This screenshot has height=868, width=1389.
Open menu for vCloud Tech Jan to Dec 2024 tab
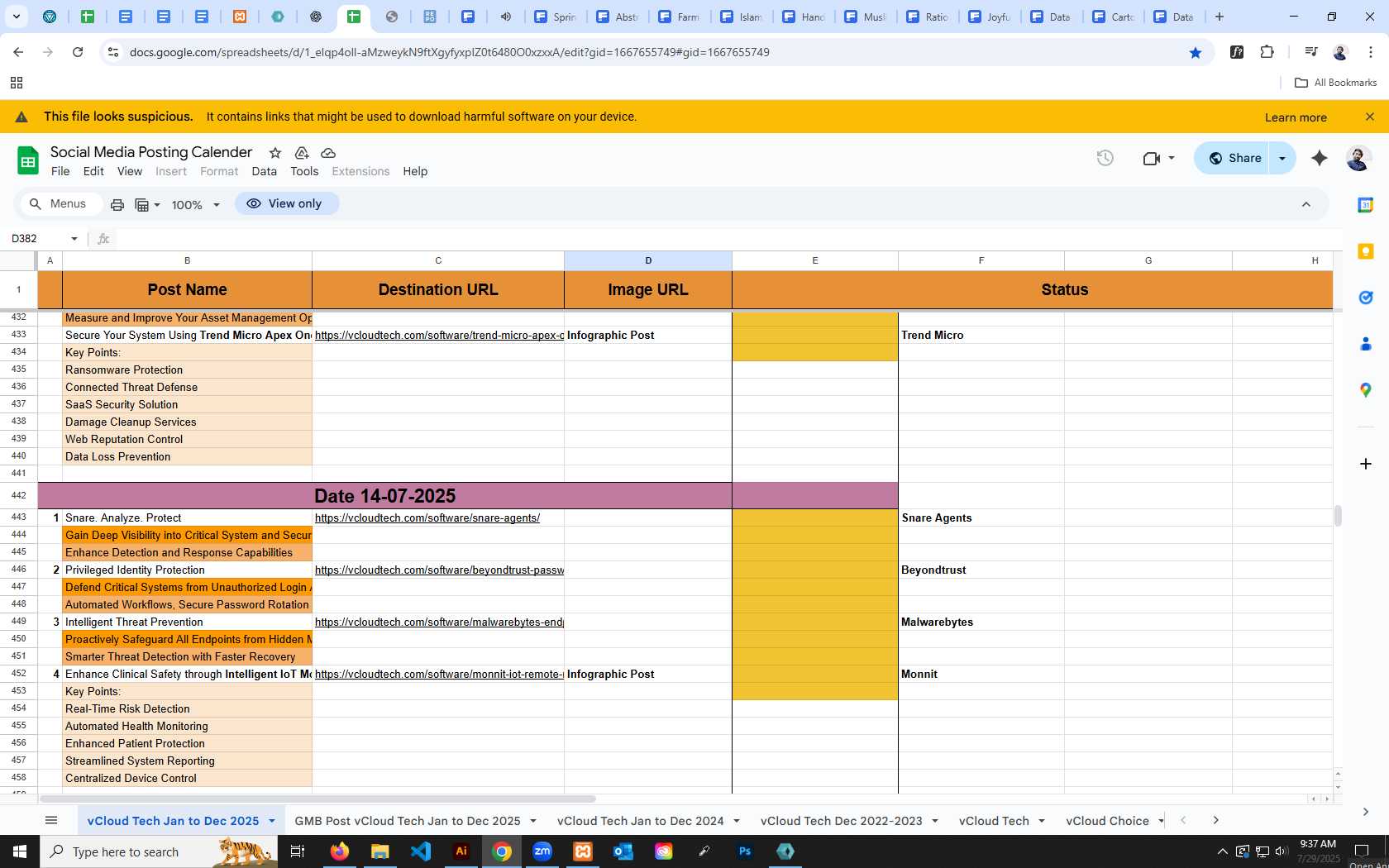click(737, 821)
